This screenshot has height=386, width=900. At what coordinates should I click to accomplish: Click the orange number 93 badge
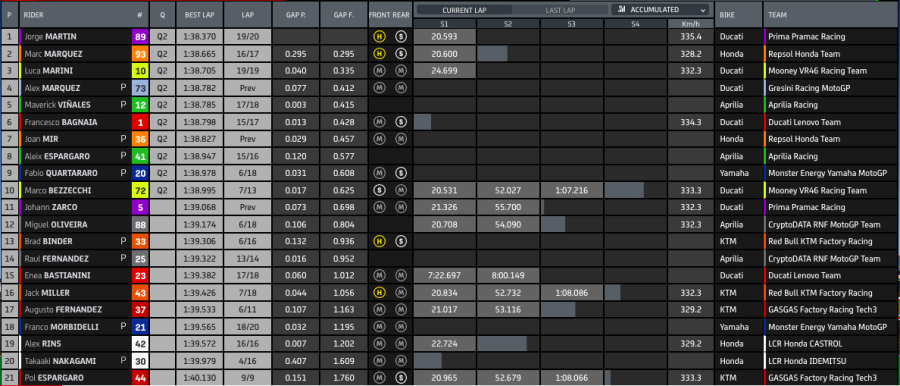pos(140,53)
